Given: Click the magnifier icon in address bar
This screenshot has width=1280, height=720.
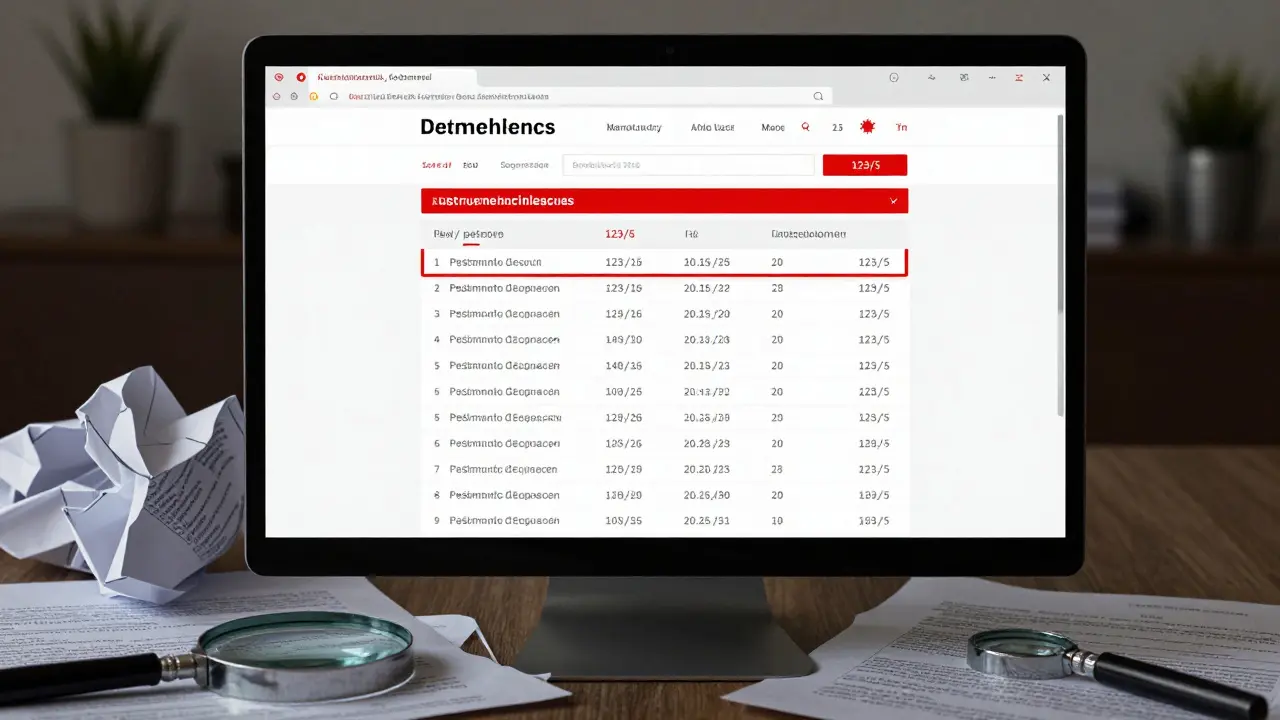Looking at the screenshot, I should click(818, 97).
